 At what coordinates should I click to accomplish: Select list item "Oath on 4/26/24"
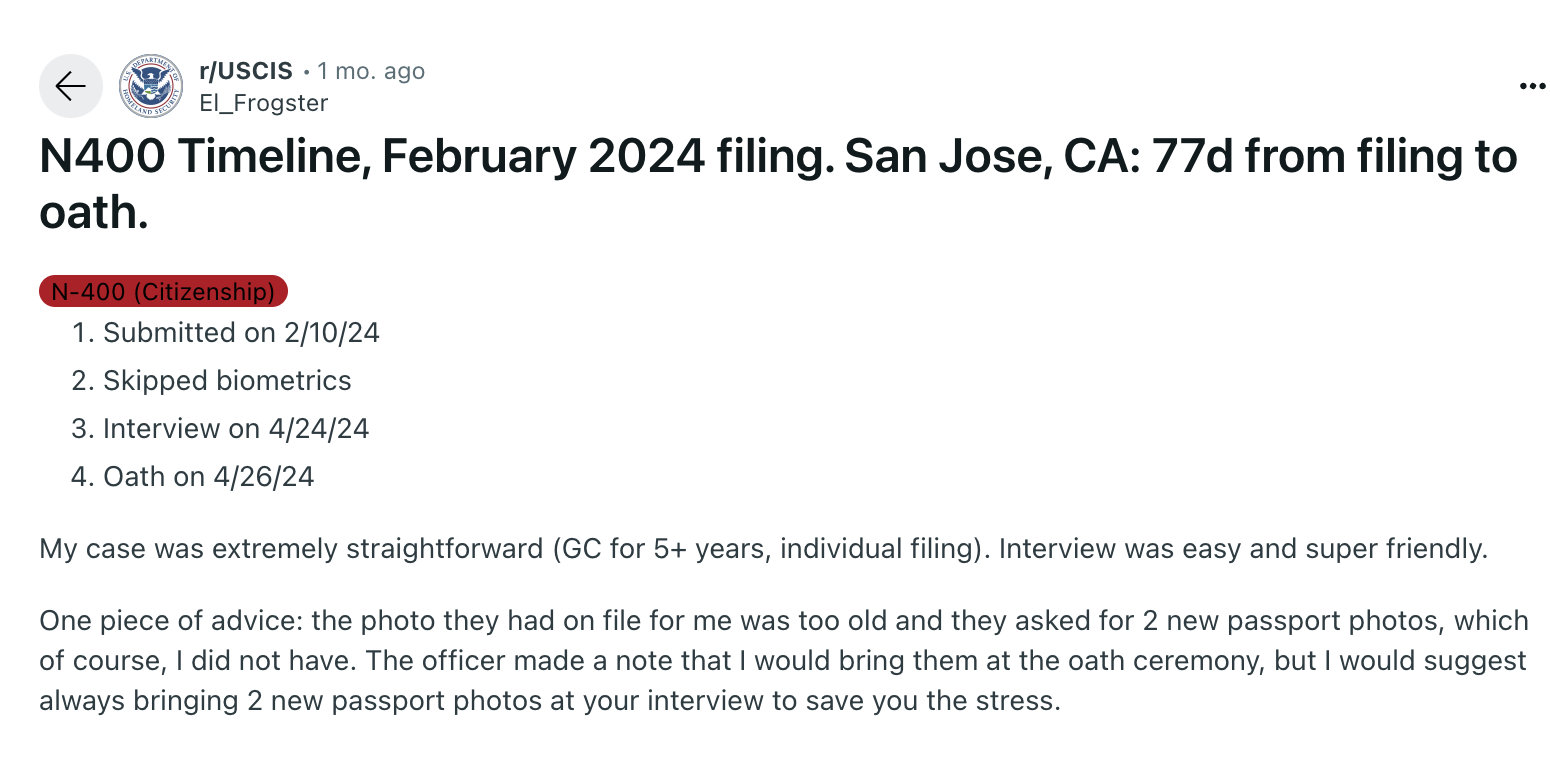pyautogui.click(x=209, y=476)
